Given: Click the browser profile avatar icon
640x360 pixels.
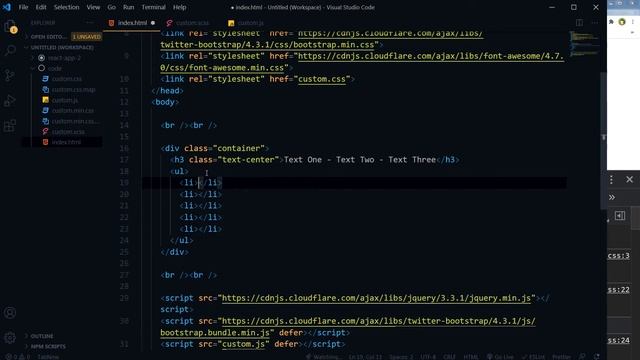Looking at the screenshot, I should (x=622, y=22).
